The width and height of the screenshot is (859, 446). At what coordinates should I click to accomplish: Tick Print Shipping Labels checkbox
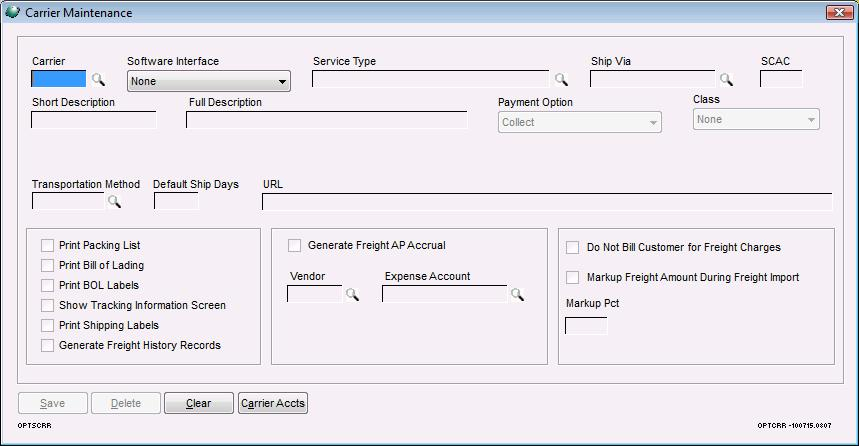pos(48,325)
